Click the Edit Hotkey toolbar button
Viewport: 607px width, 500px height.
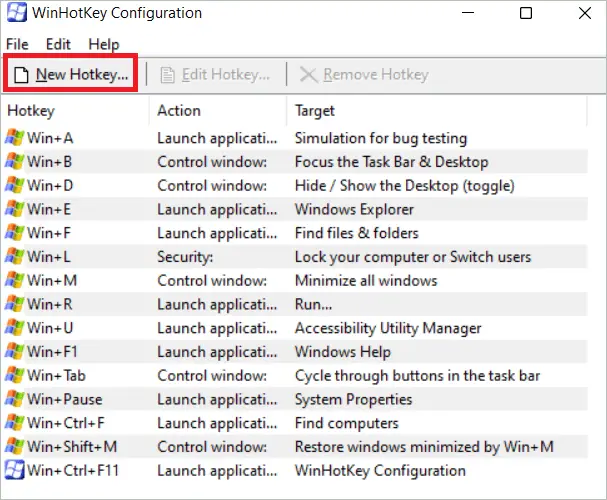(x=215, y=74)
